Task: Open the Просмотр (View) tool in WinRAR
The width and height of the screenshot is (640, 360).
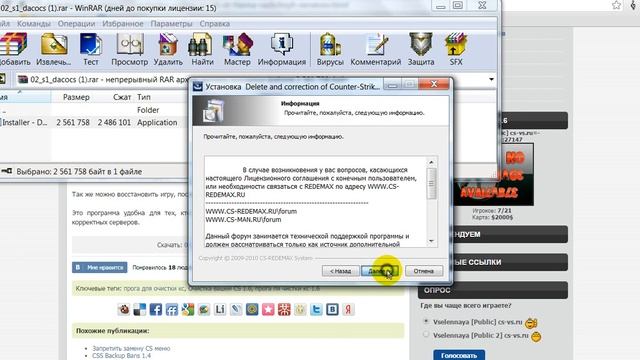Action: (129, 50)
